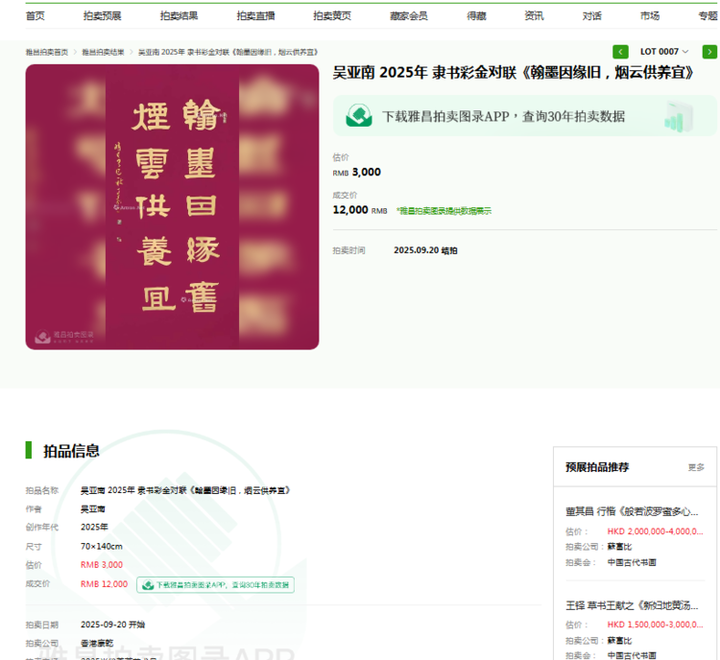The image size is (720, 660).
Task: Click the small green download APP button beside 成交价
Action: 215,585
